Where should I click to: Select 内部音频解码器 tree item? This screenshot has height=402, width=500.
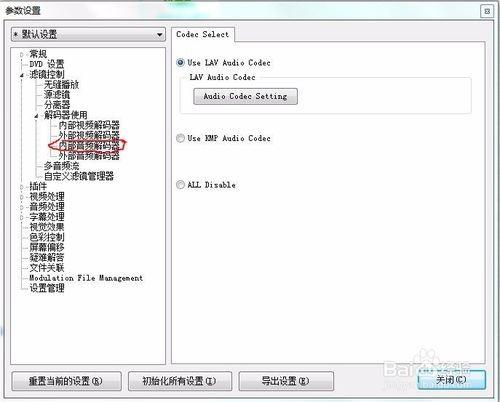(89, 146)
